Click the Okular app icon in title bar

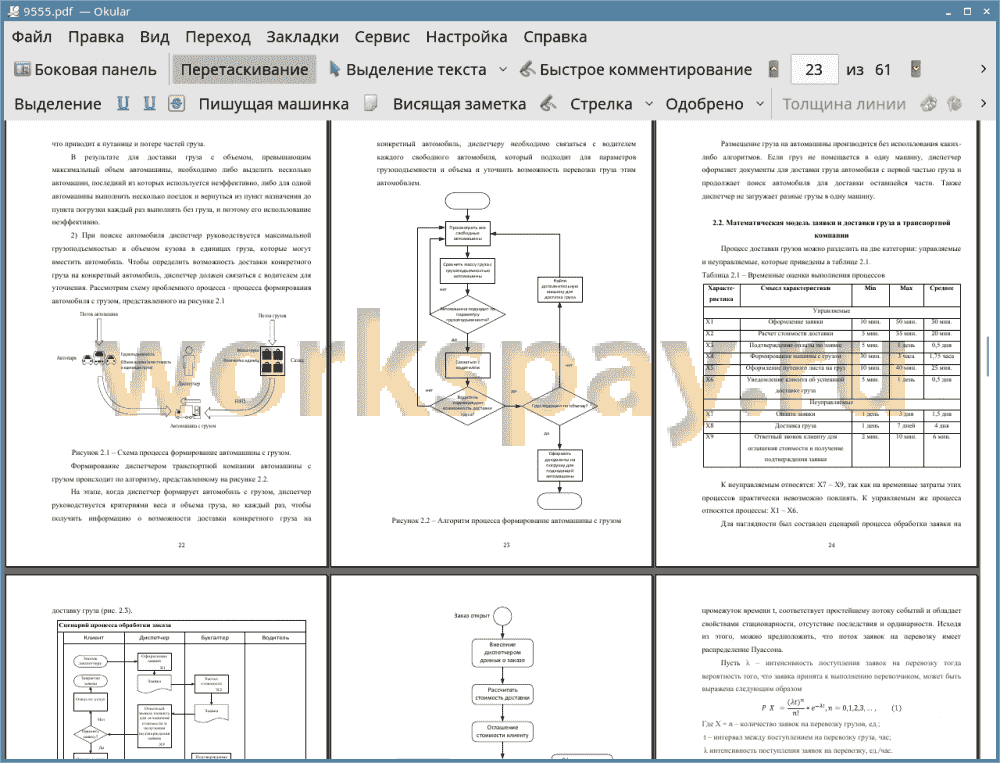click(13, 11)
